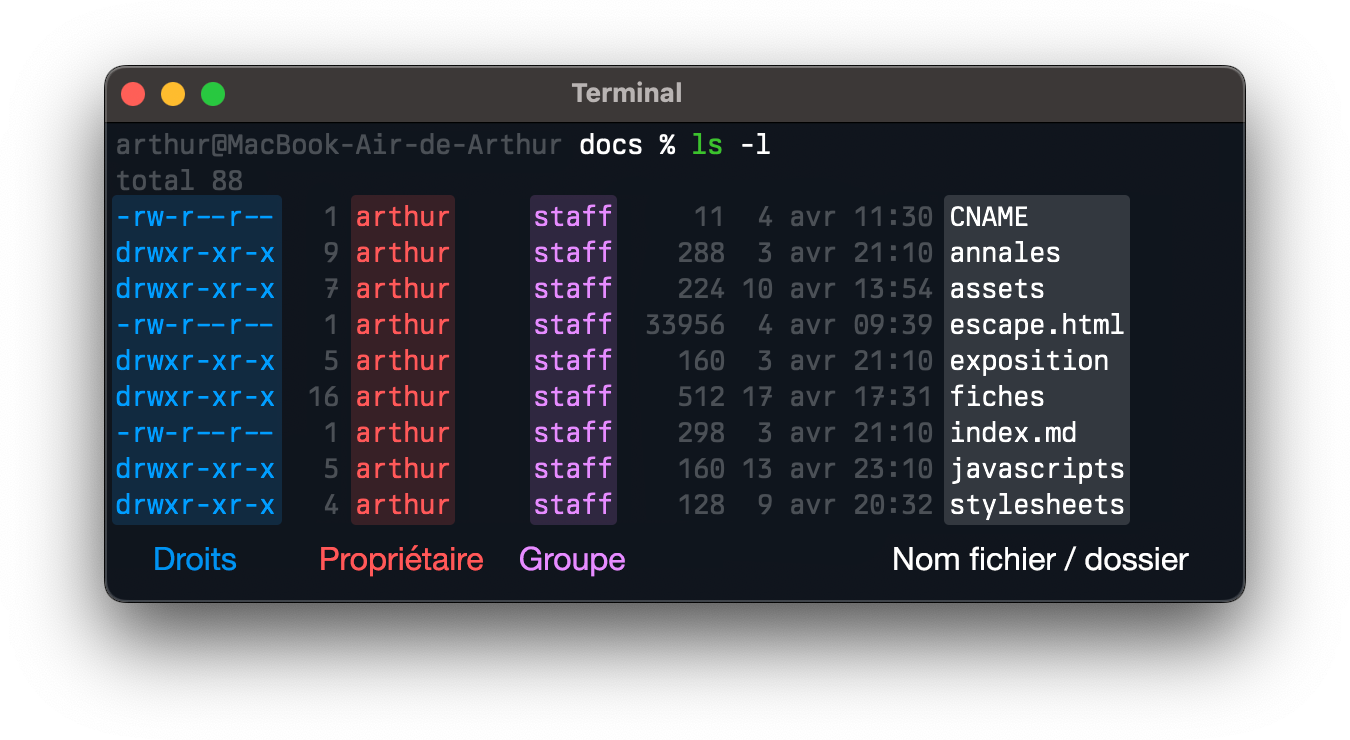
Task: Click the annales directory name
Action: (1005, 253)
